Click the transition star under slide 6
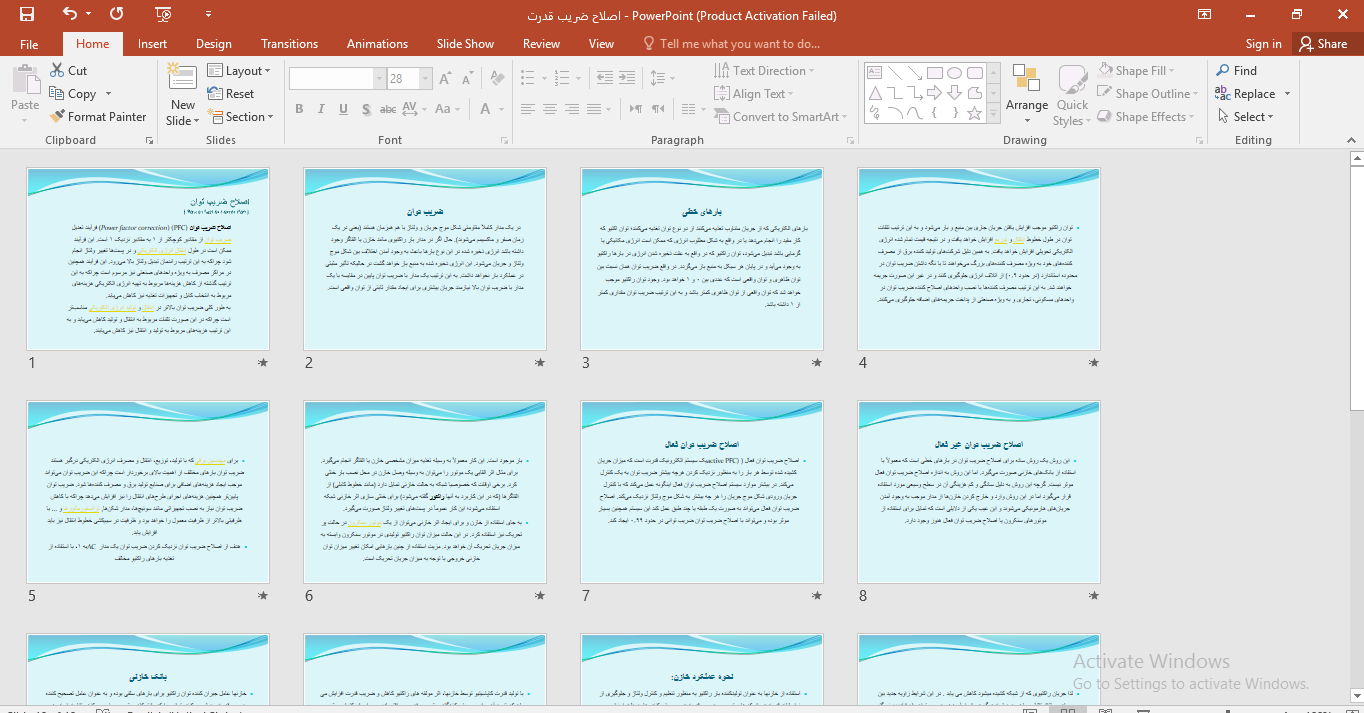 click(540, 595)
